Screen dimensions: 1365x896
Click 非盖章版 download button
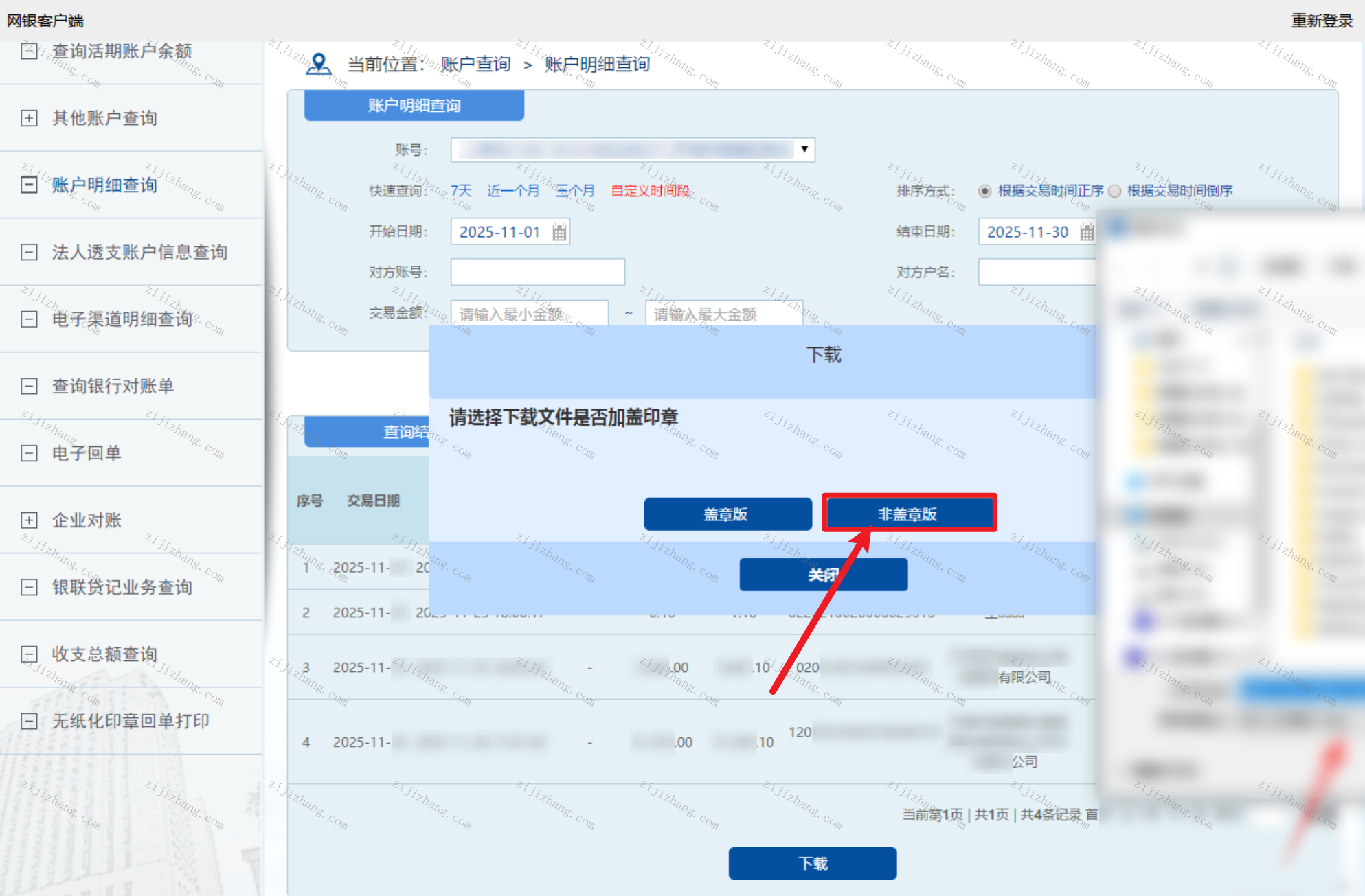pos(908,514)
